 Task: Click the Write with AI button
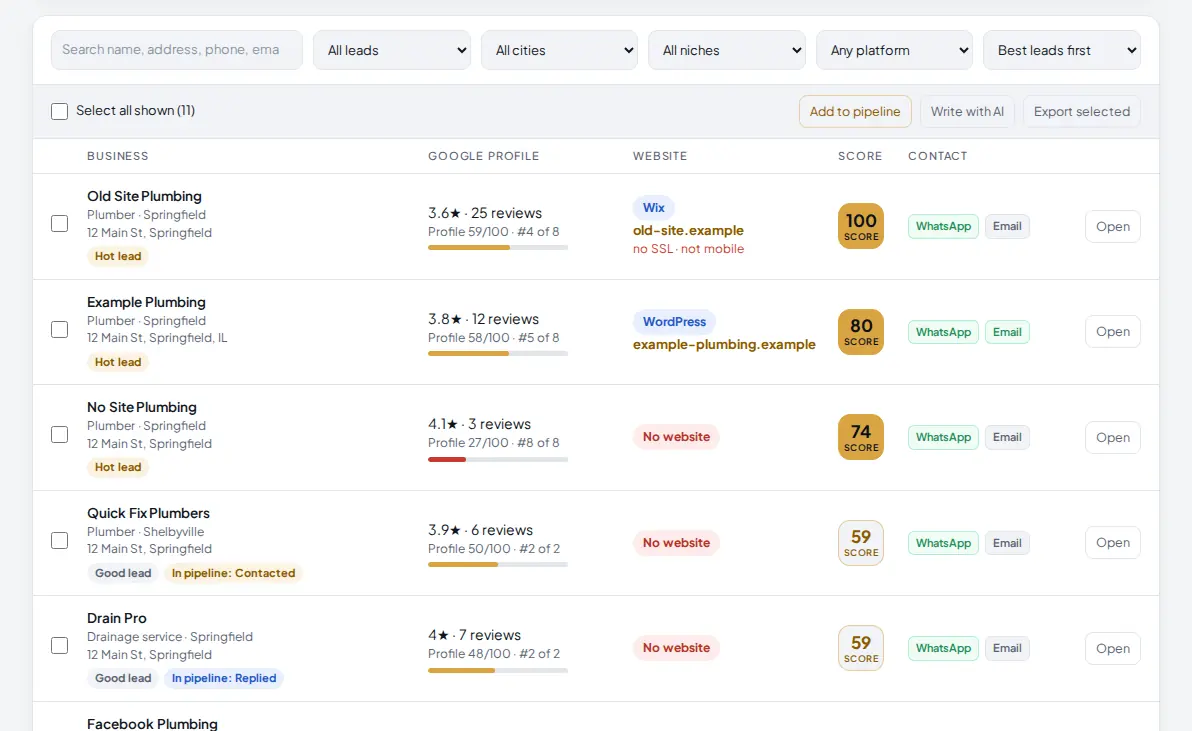point(967,112)
